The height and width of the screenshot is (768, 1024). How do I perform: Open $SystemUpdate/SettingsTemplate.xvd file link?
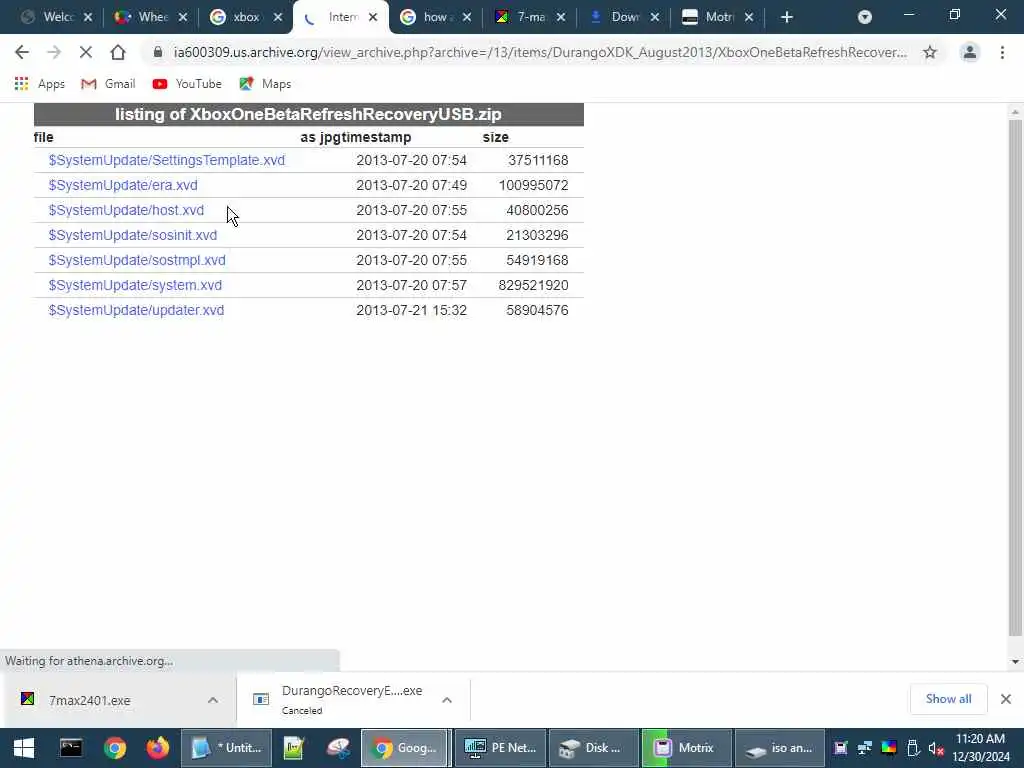[167, 160]
